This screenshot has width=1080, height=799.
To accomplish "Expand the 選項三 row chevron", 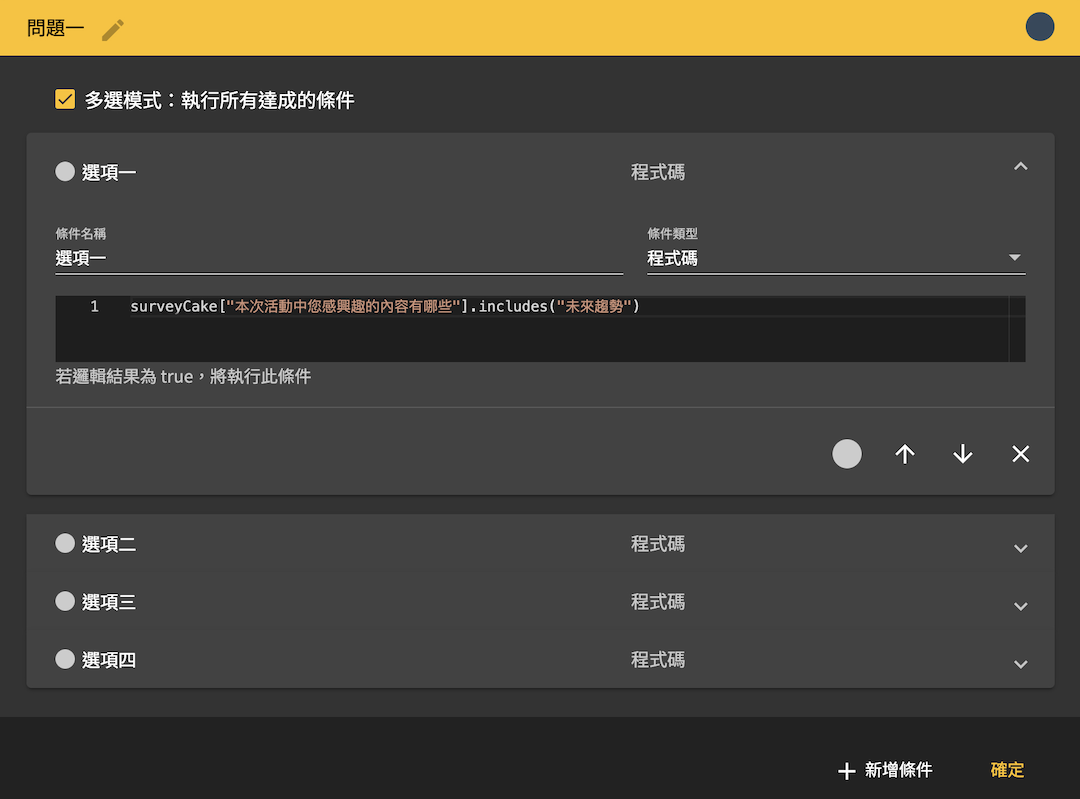I will click(x=1020, y=606).
